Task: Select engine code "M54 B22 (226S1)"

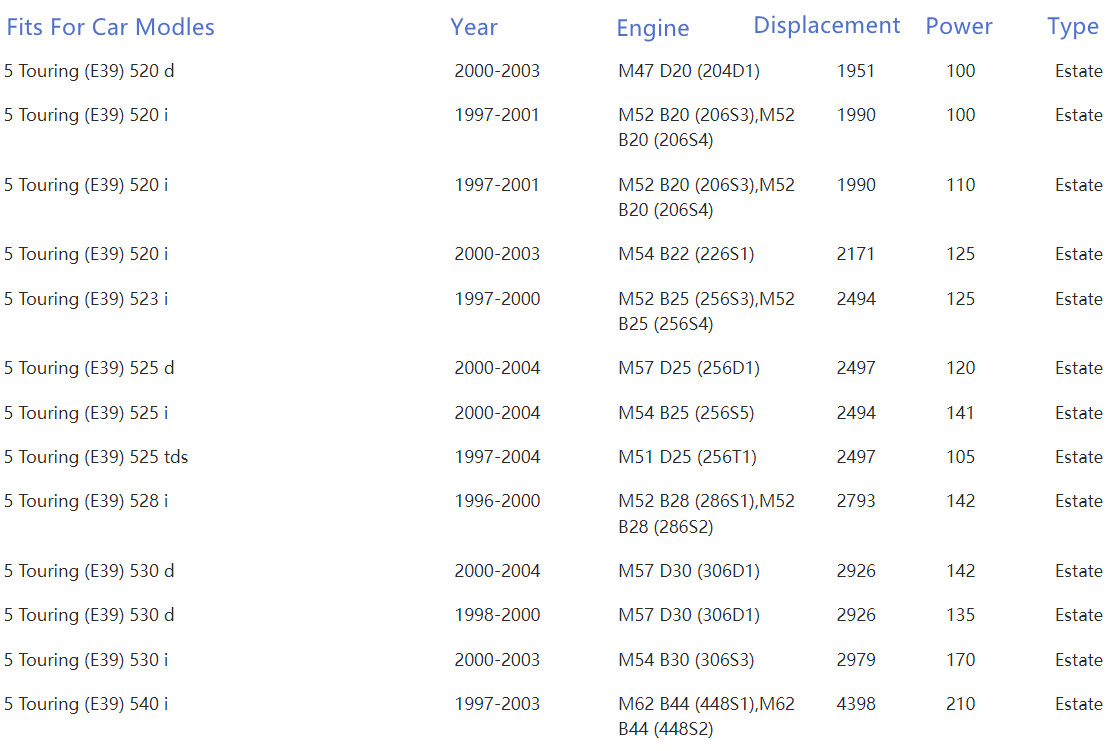Action: pyautogui.click(x=685, y=254)
